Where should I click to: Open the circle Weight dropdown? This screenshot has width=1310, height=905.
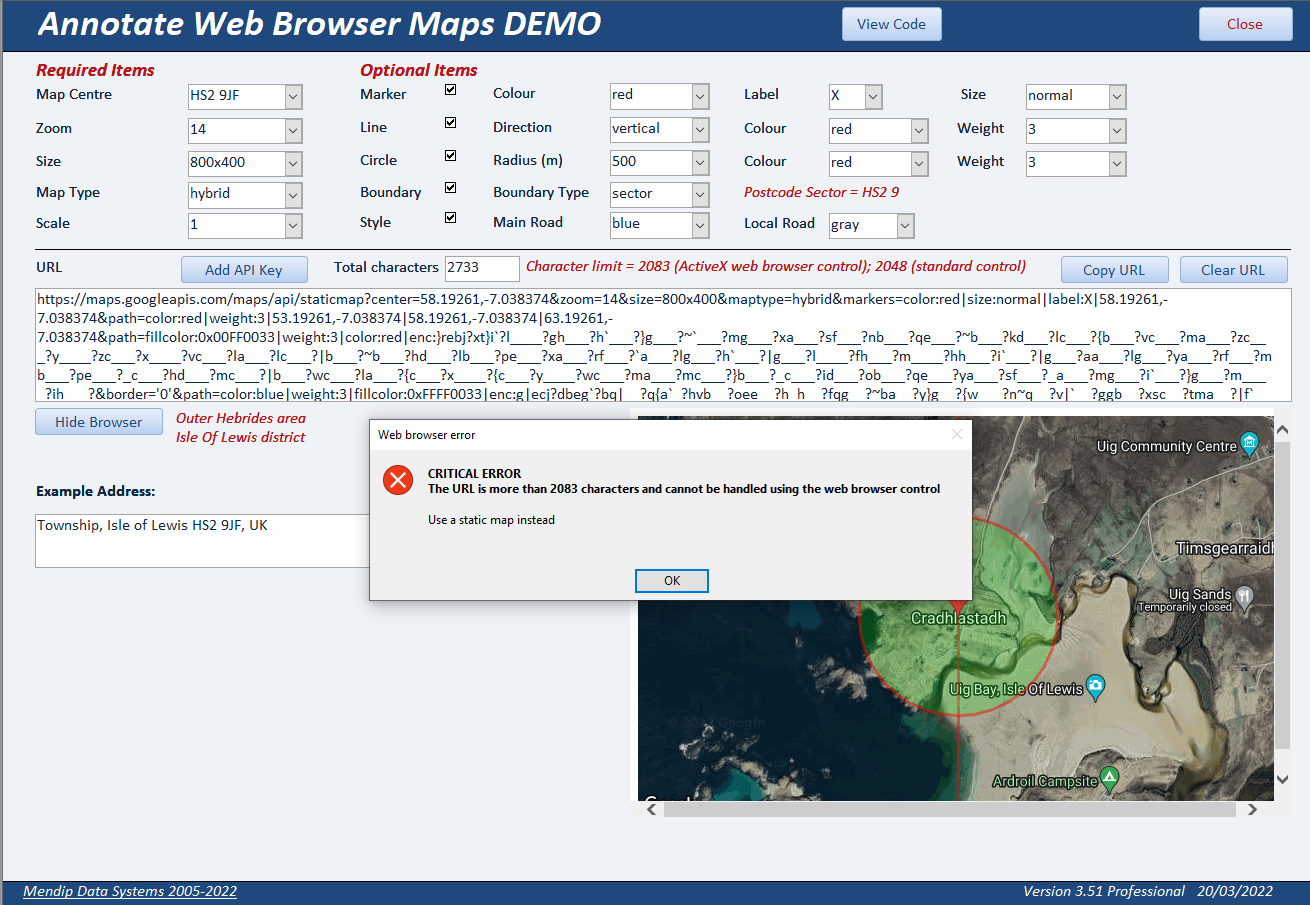1117,163
